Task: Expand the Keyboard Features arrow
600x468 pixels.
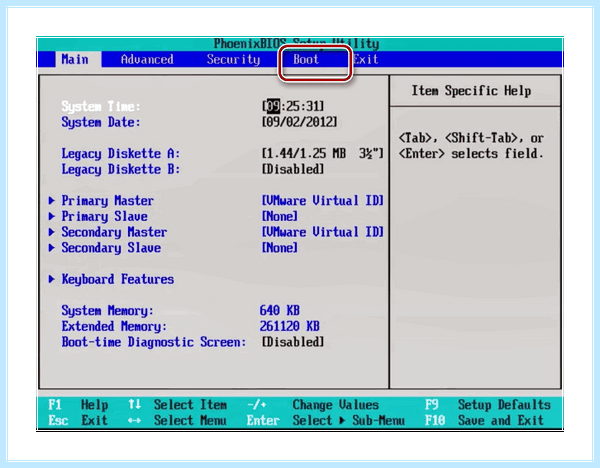Action: [52, 279]
